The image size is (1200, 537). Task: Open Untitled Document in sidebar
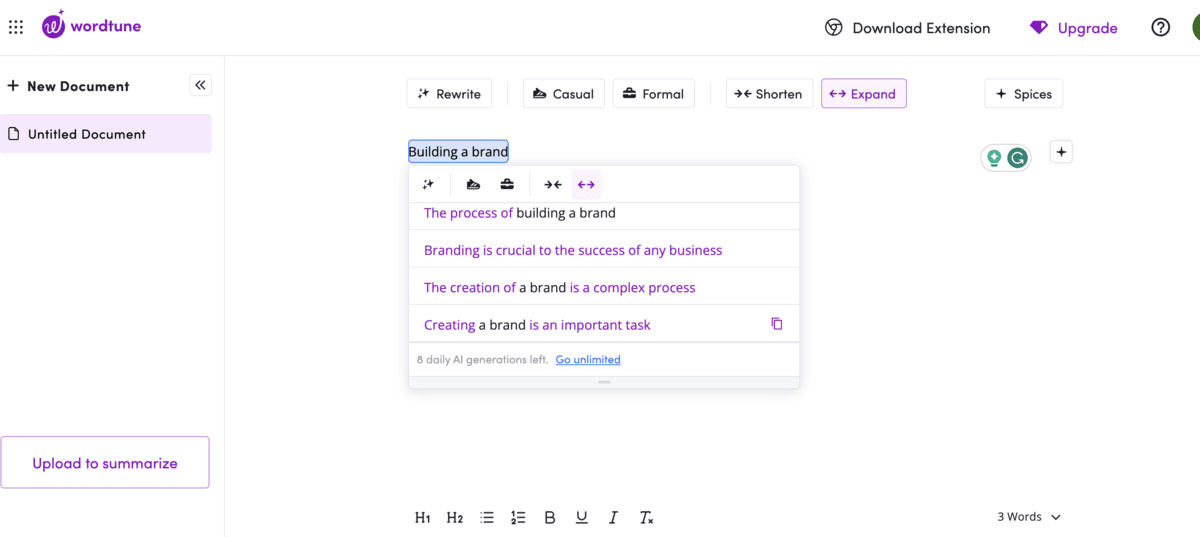tap(106, 134)
